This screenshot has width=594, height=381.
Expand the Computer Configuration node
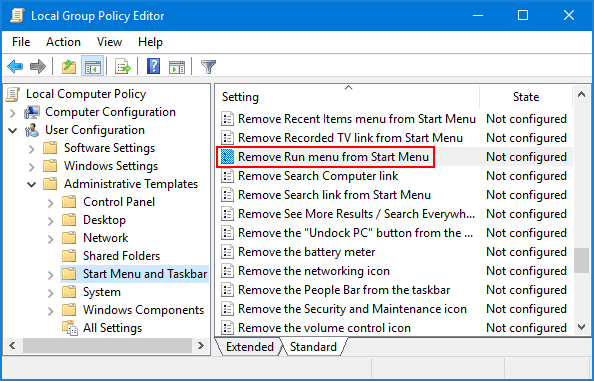point(13,112)
